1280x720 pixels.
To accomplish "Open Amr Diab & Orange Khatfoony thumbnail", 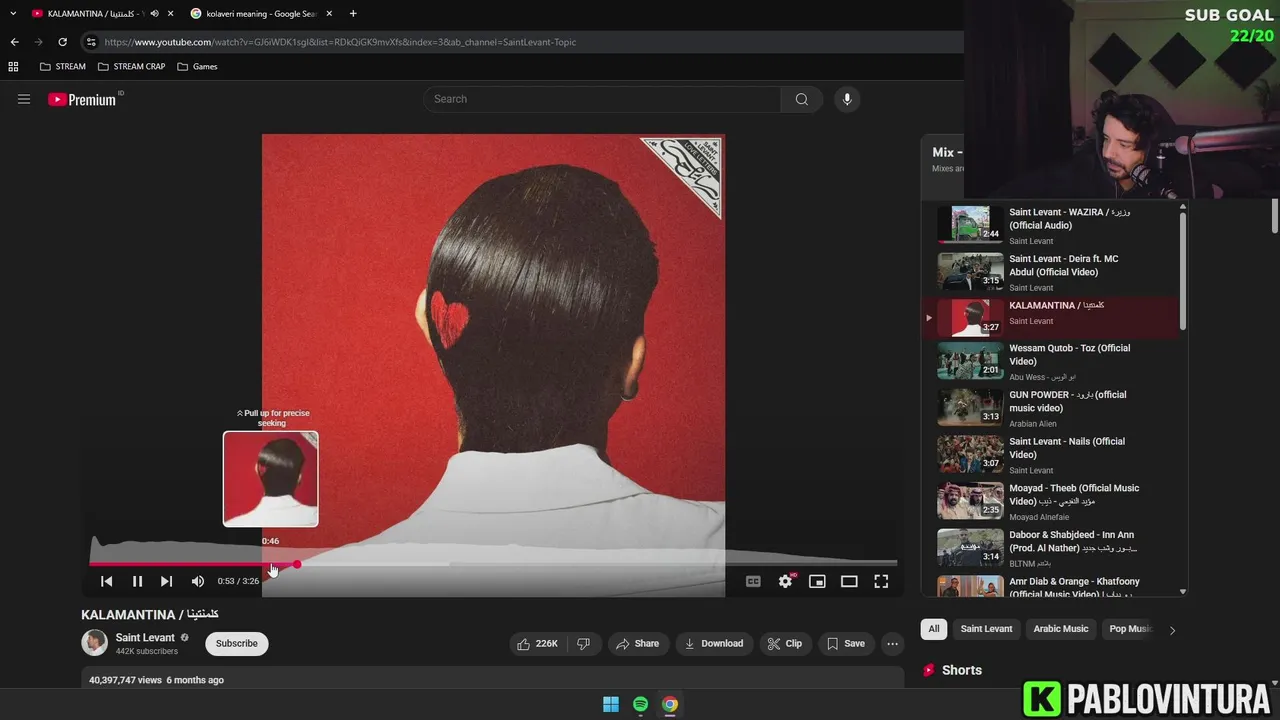I will (x=970, y=586).
